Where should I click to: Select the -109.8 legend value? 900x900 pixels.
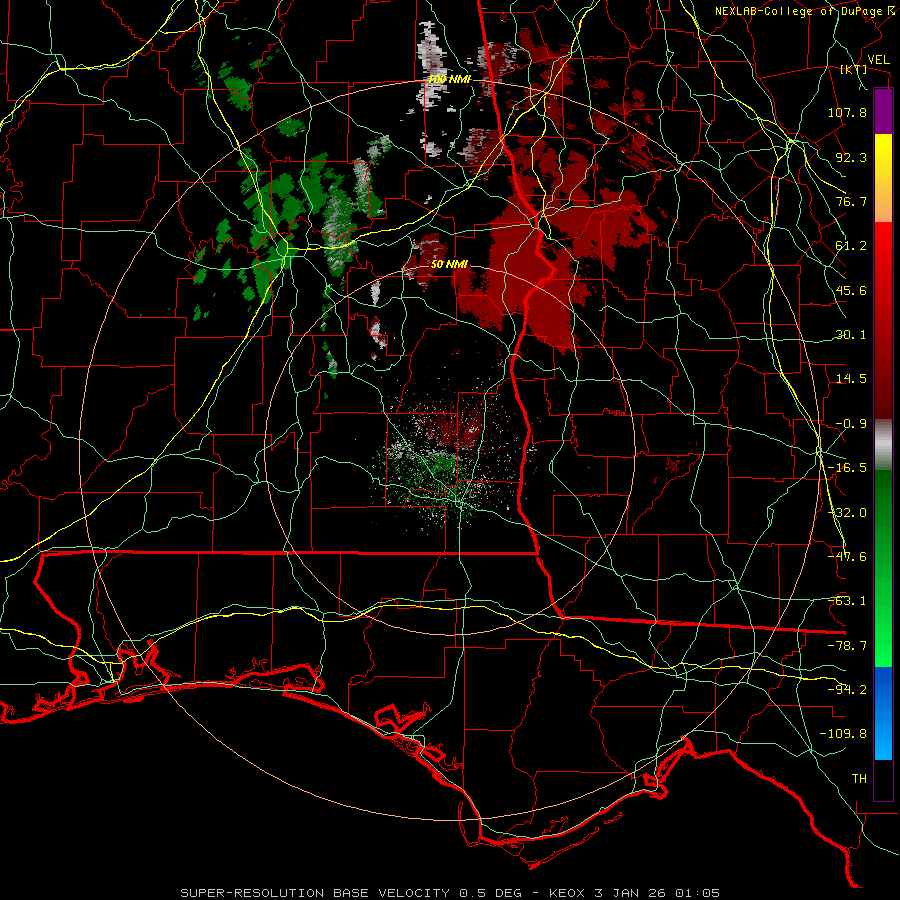pos(843,734)
